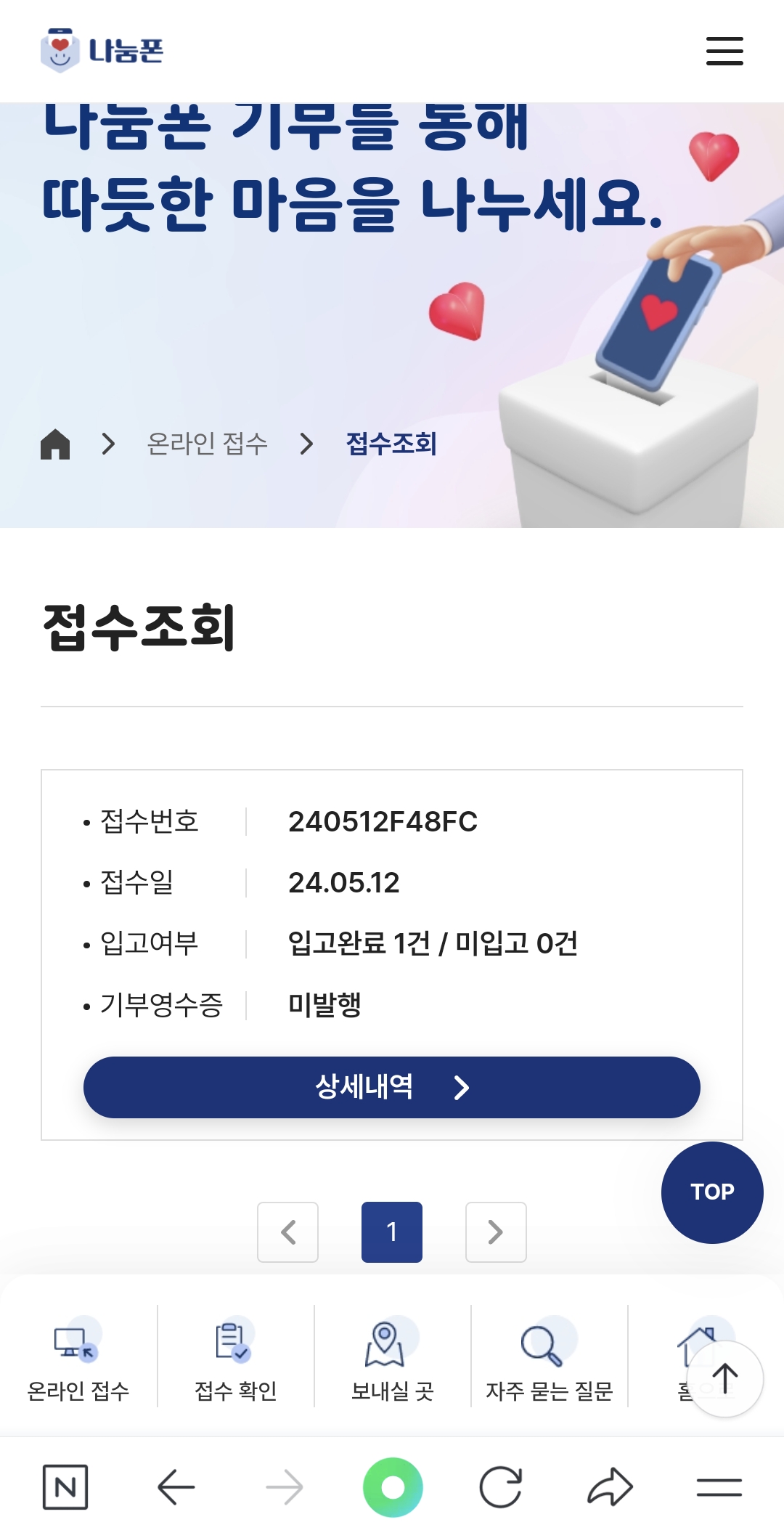
Task: Go to home via breadcrumb house icon
Action: coord(55,444)
